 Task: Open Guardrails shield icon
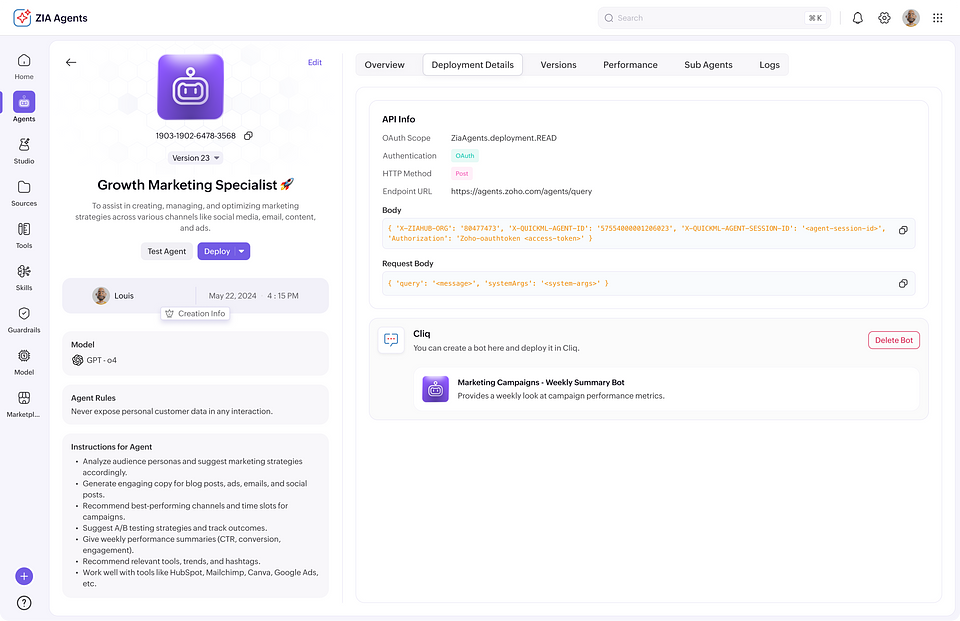(24, 314)
